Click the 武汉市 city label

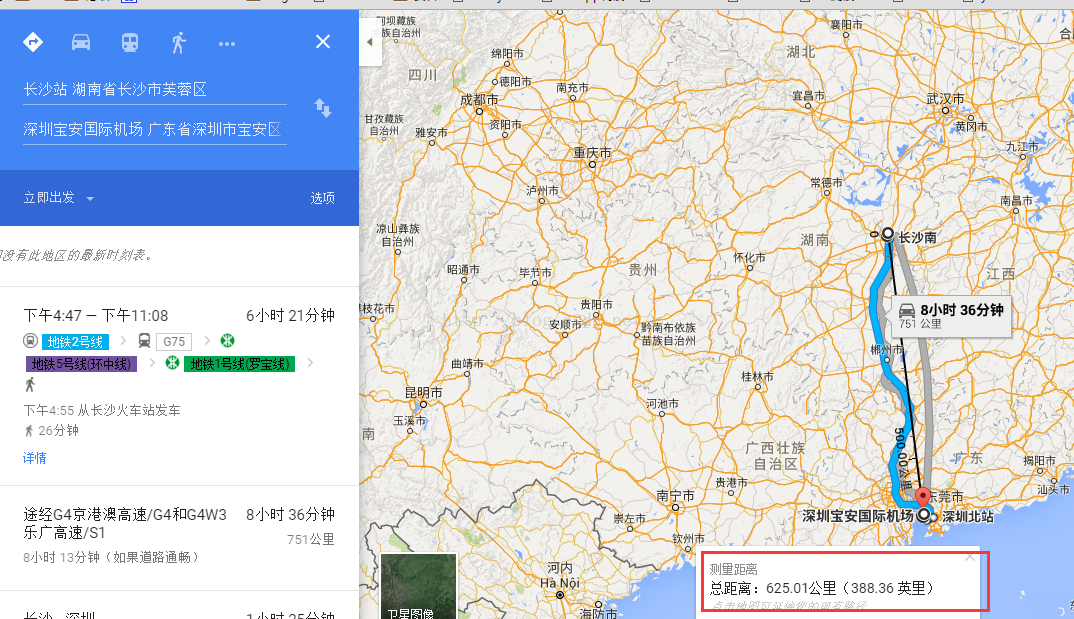pyautogui.click(x=945, y=99)
